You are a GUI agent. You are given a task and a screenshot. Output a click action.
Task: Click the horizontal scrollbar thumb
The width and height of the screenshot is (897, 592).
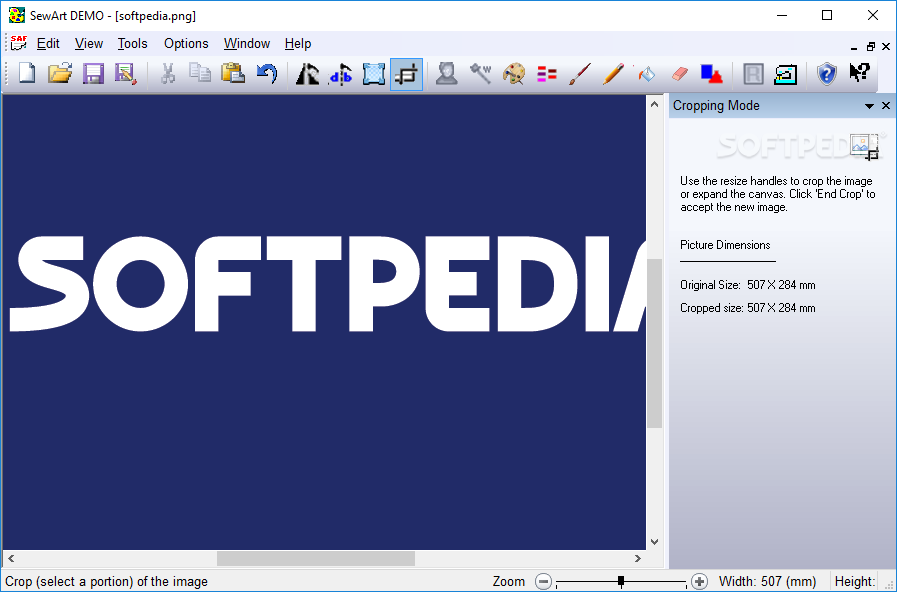[x=316, y=558]
